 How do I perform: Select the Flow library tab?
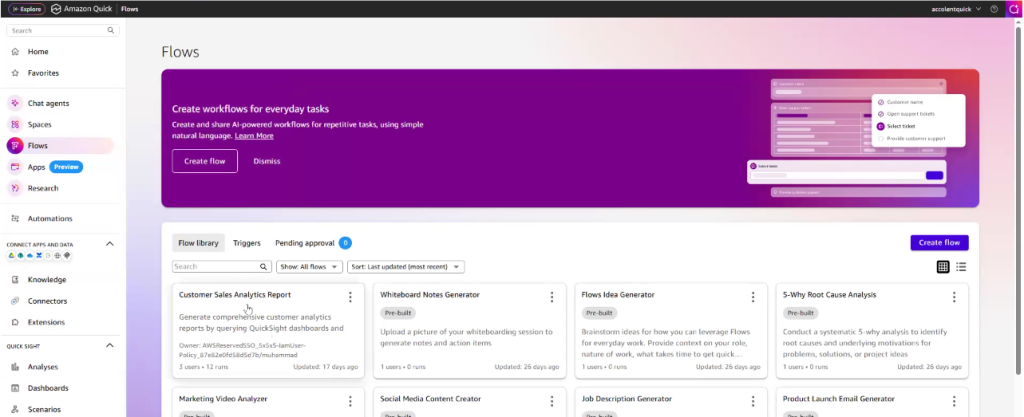pos(199,243)
